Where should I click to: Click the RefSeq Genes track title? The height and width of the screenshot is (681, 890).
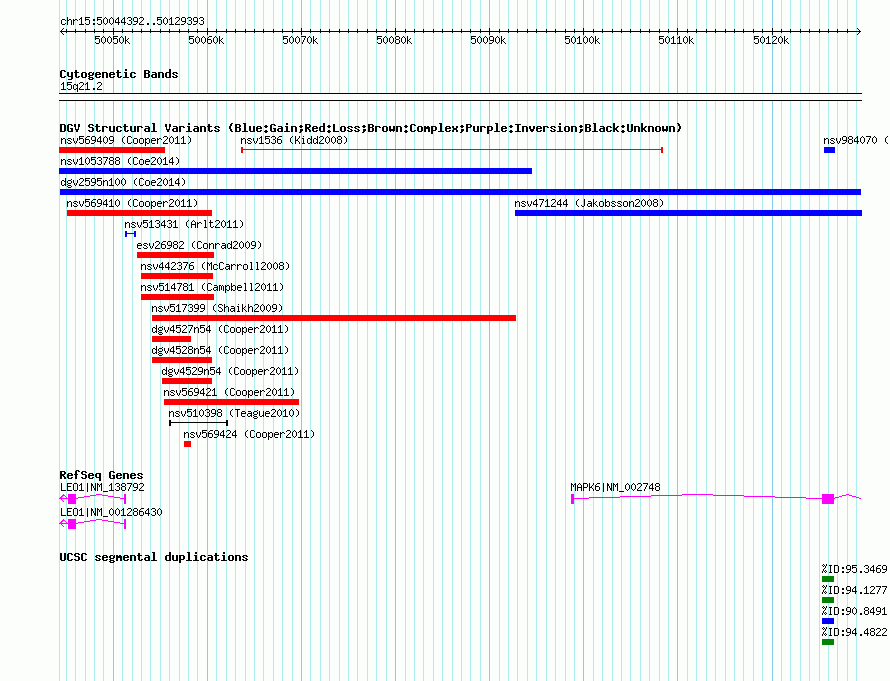(101, 475)
